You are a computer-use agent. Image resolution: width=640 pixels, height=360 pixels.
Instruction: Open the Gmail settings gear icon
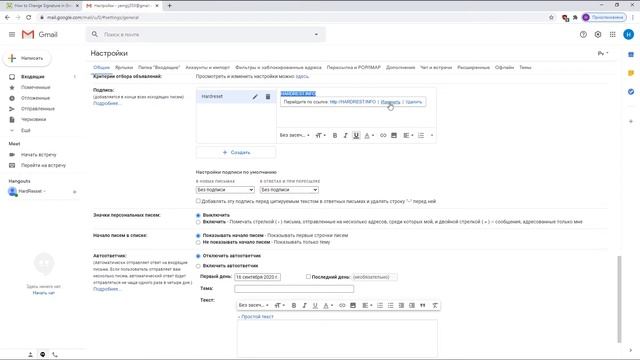pos(598,35)
